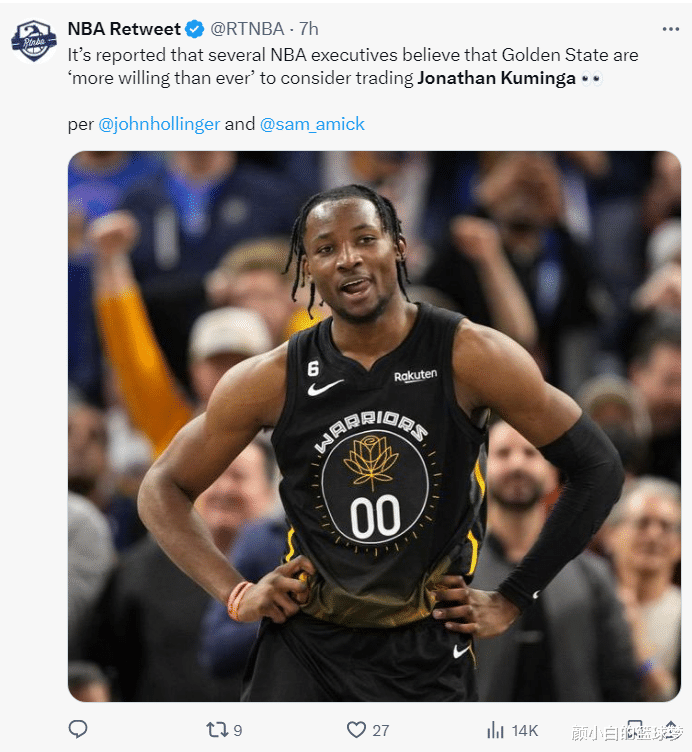This screenshot has width=692, height=752.
Task: Retweet this post with the arrows icon
Action: click(216, 730)
